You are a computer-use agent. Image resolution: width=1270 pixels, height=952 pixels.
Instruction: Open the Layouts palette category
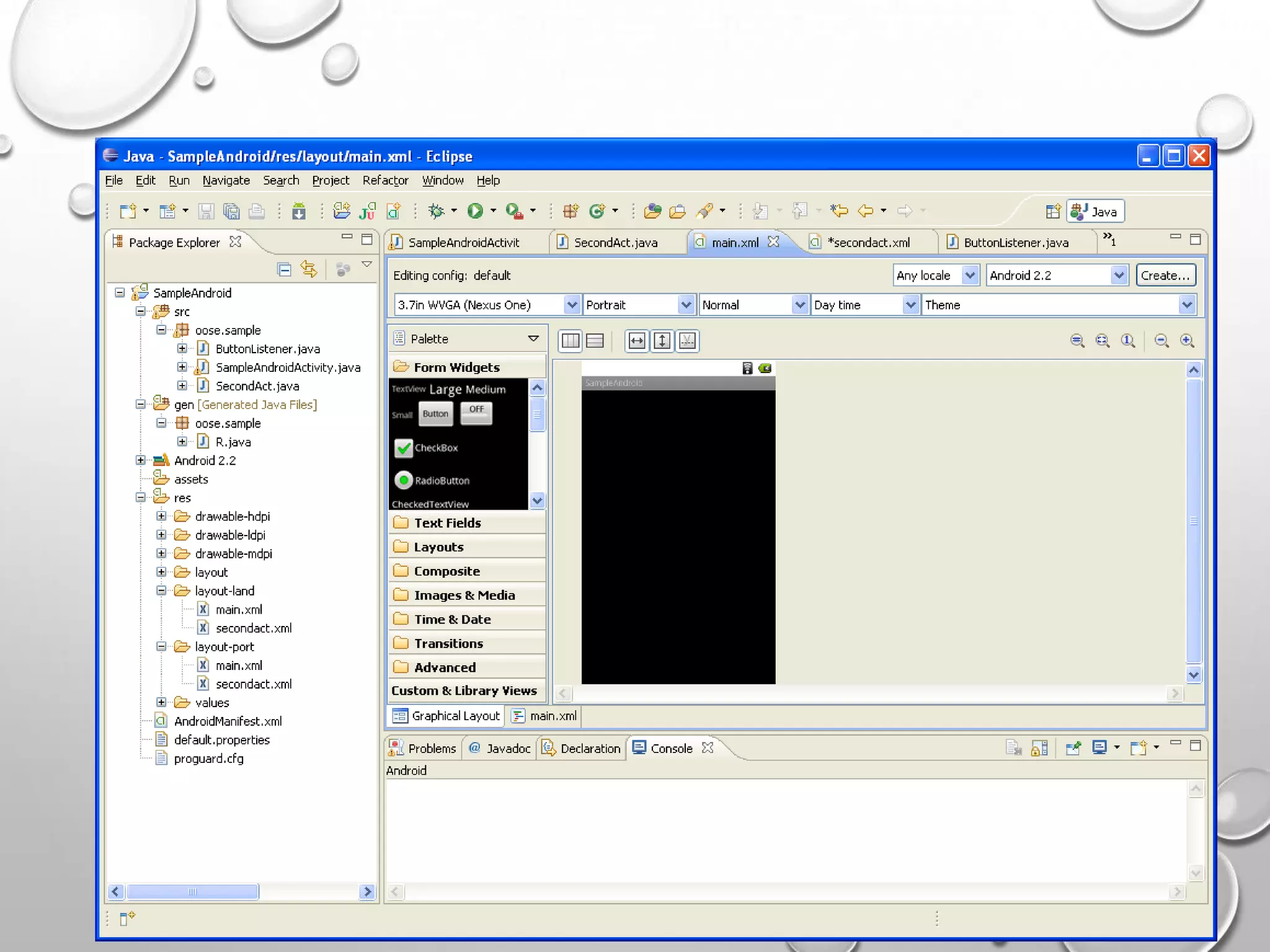click(x=438, y=547)
